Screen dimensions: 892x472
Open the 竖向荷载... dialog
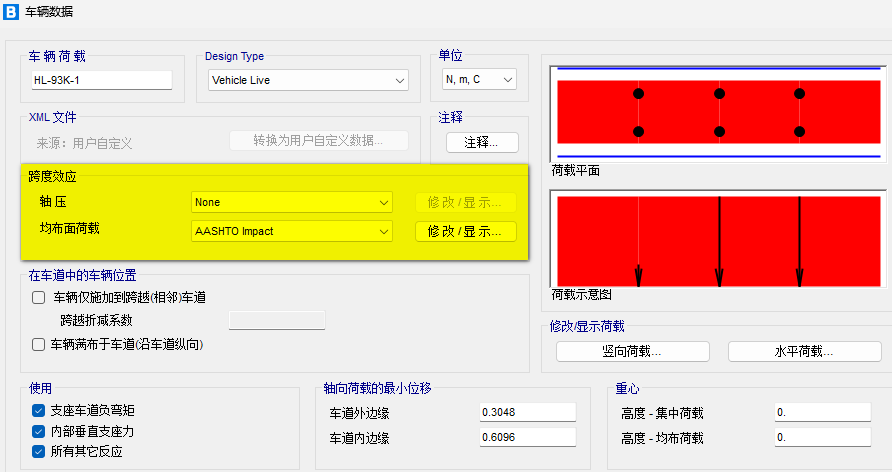tap(632, 352)
